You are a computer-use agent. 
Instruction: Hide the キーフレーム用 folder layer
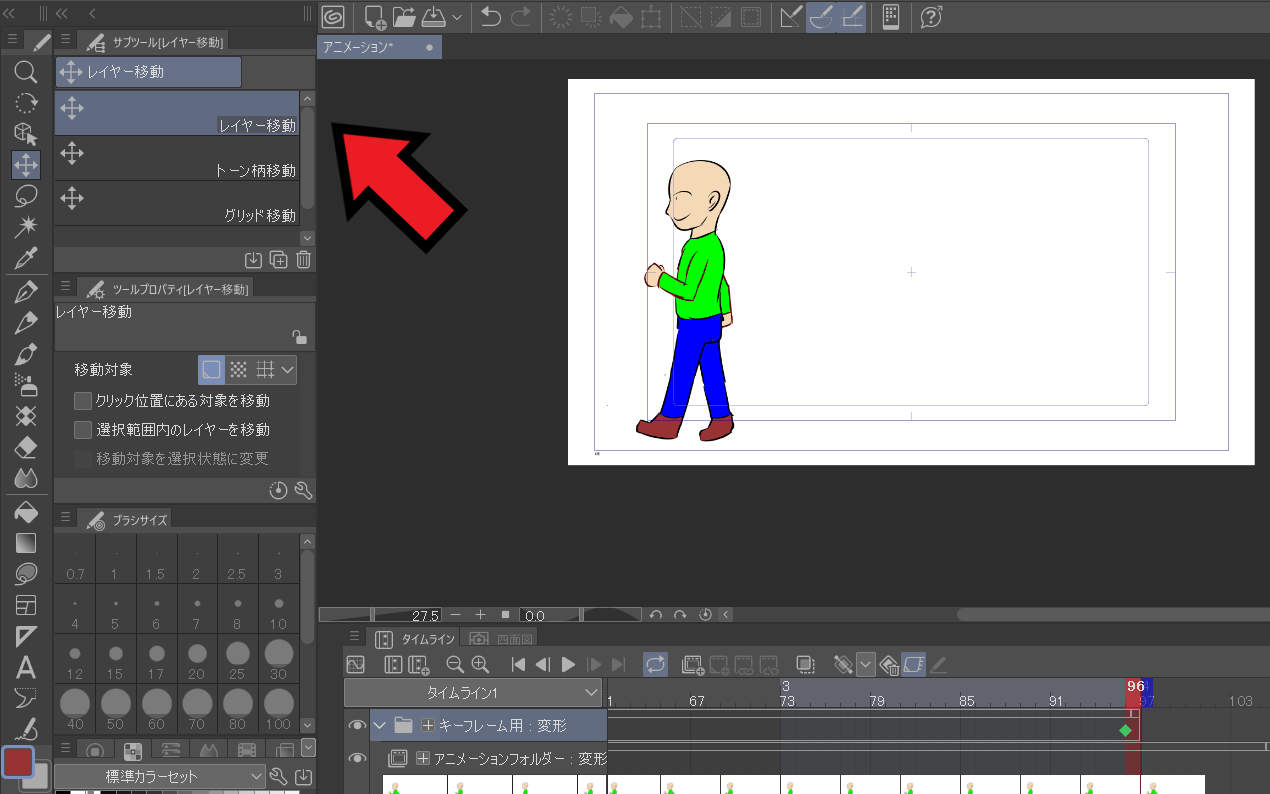357,725
